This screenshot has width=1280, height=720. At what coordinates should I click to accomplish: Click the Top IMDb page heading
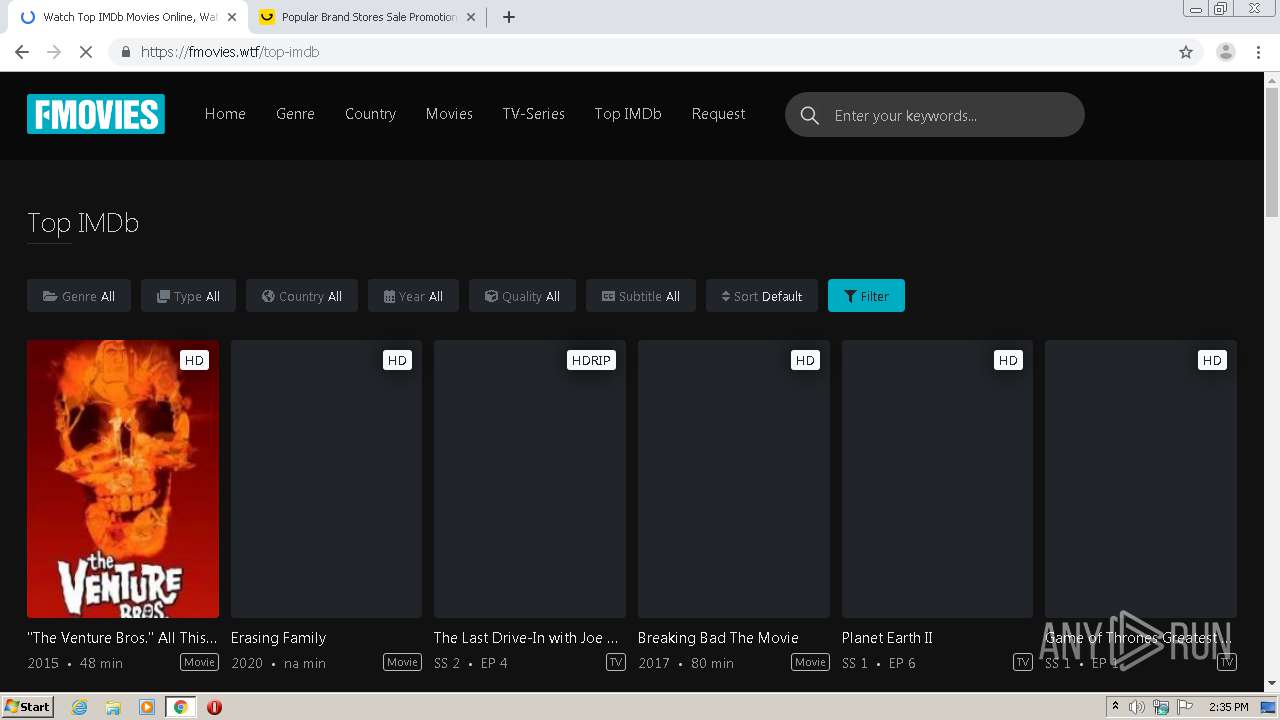(x=83, y=222)
